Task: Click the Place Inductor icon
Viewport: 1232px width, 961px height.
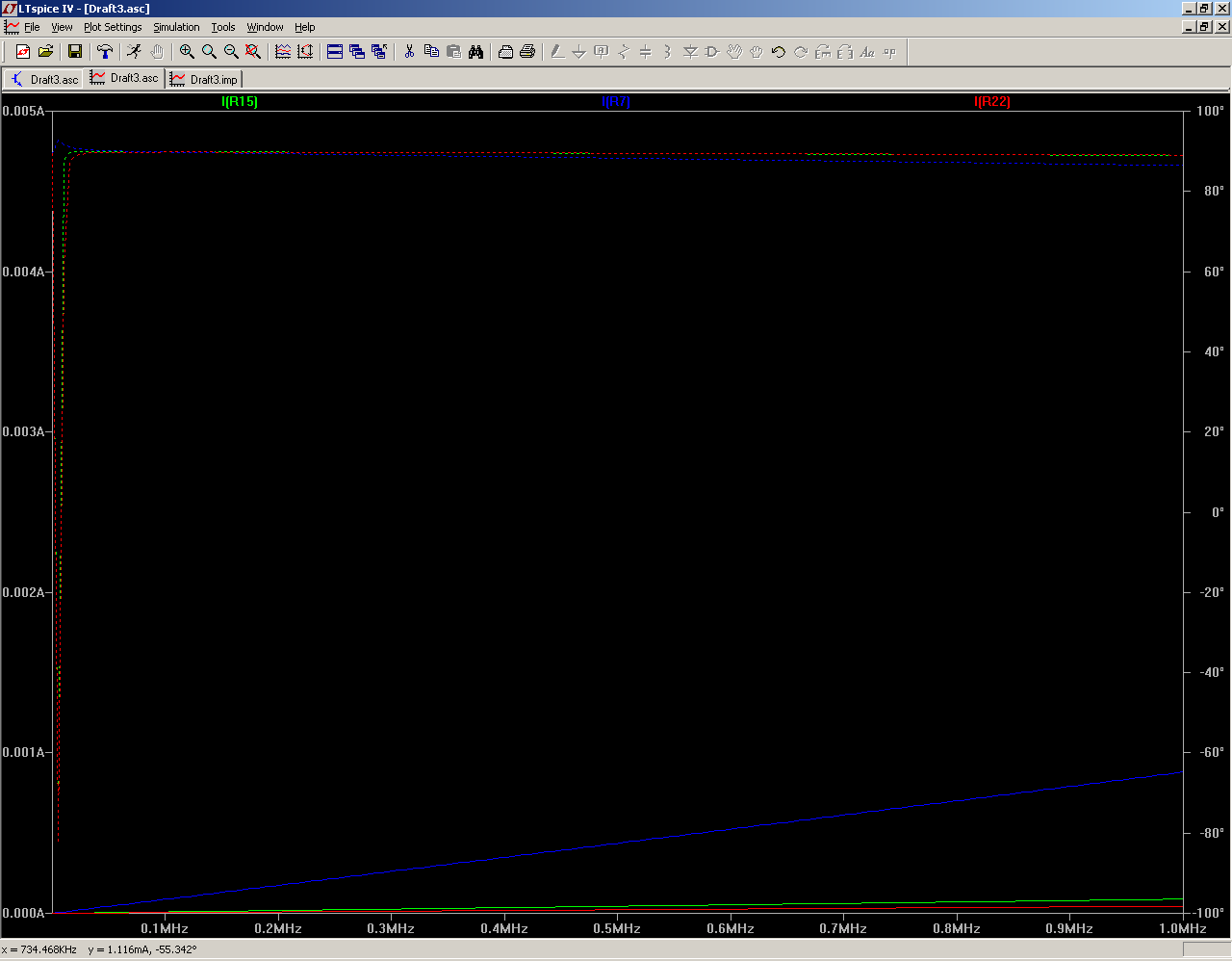Action: (x=668, y=52)
